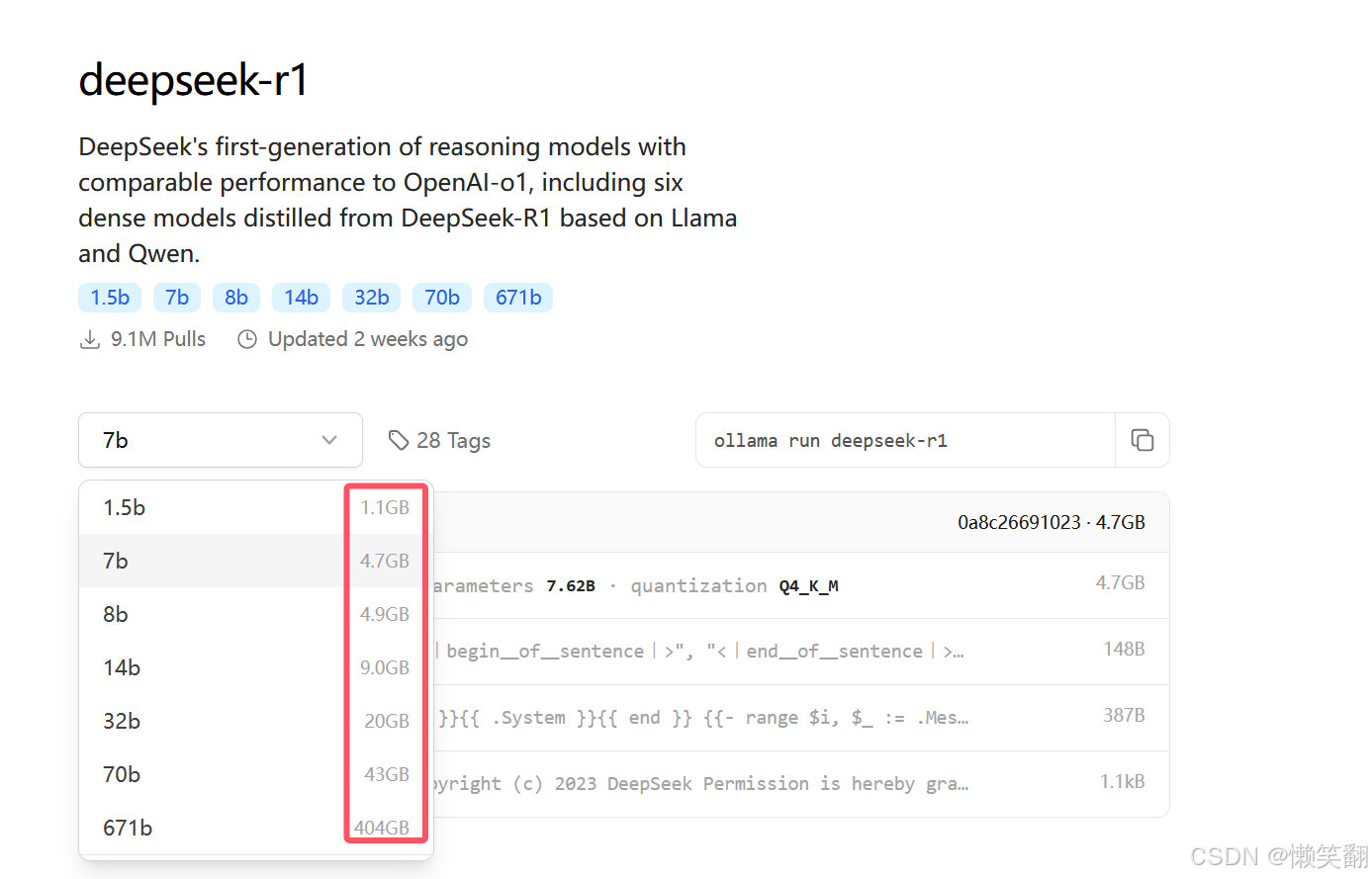Select the 8b blue tag badge
The image size is (1372, 879).
pyautogui.click(x=235, y=297)
